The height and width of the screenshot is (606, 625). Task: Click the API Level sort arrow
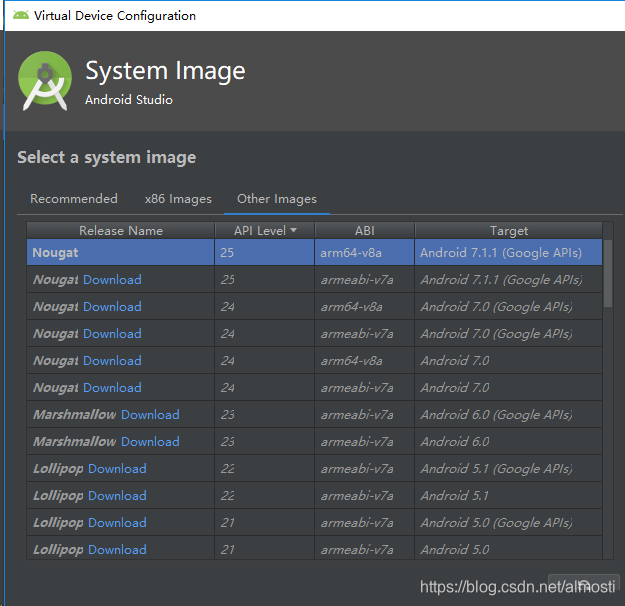click(x=294, y=230)
